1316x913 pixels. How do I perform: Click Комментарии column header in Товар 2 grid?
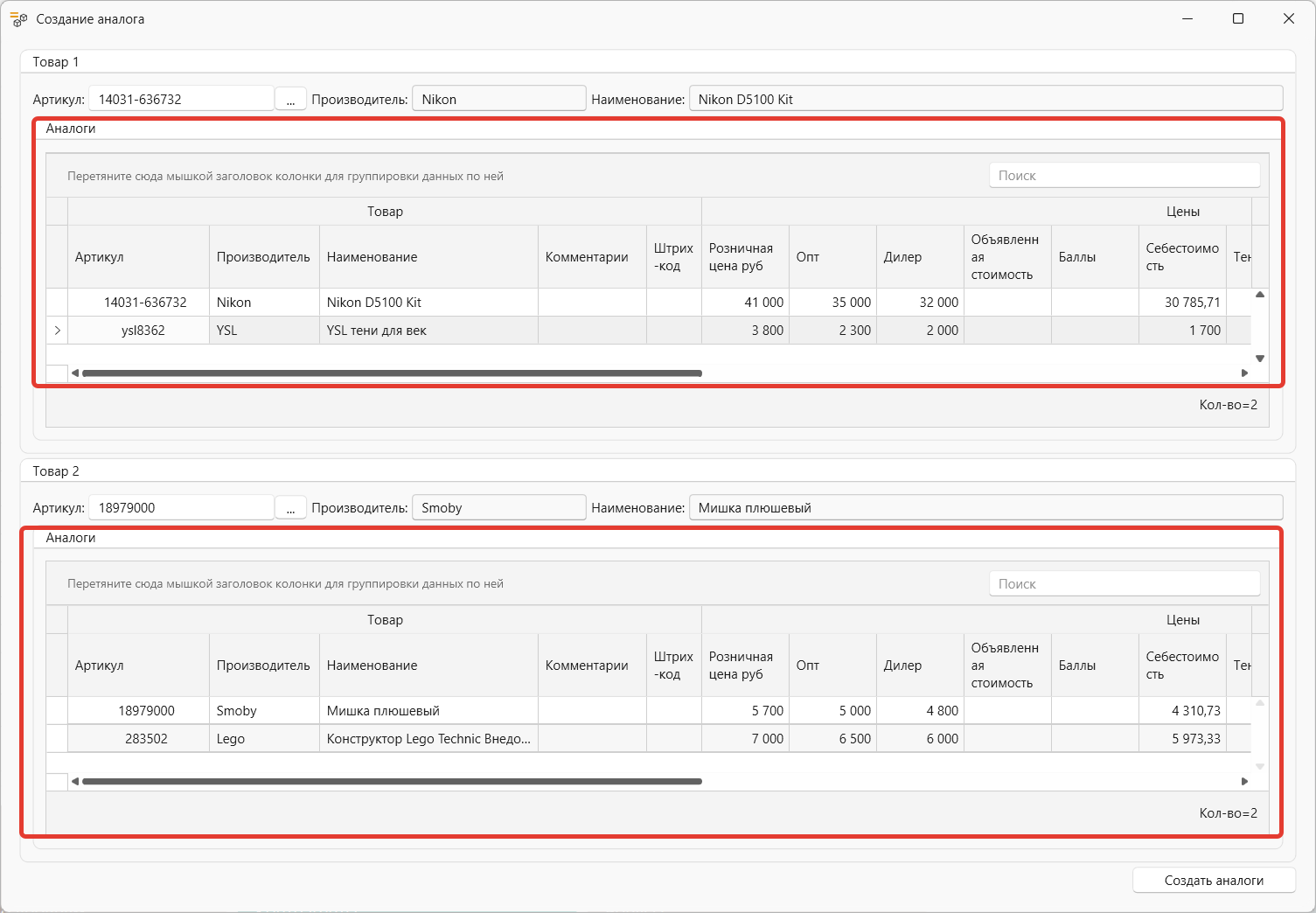[x=592, y=665]
